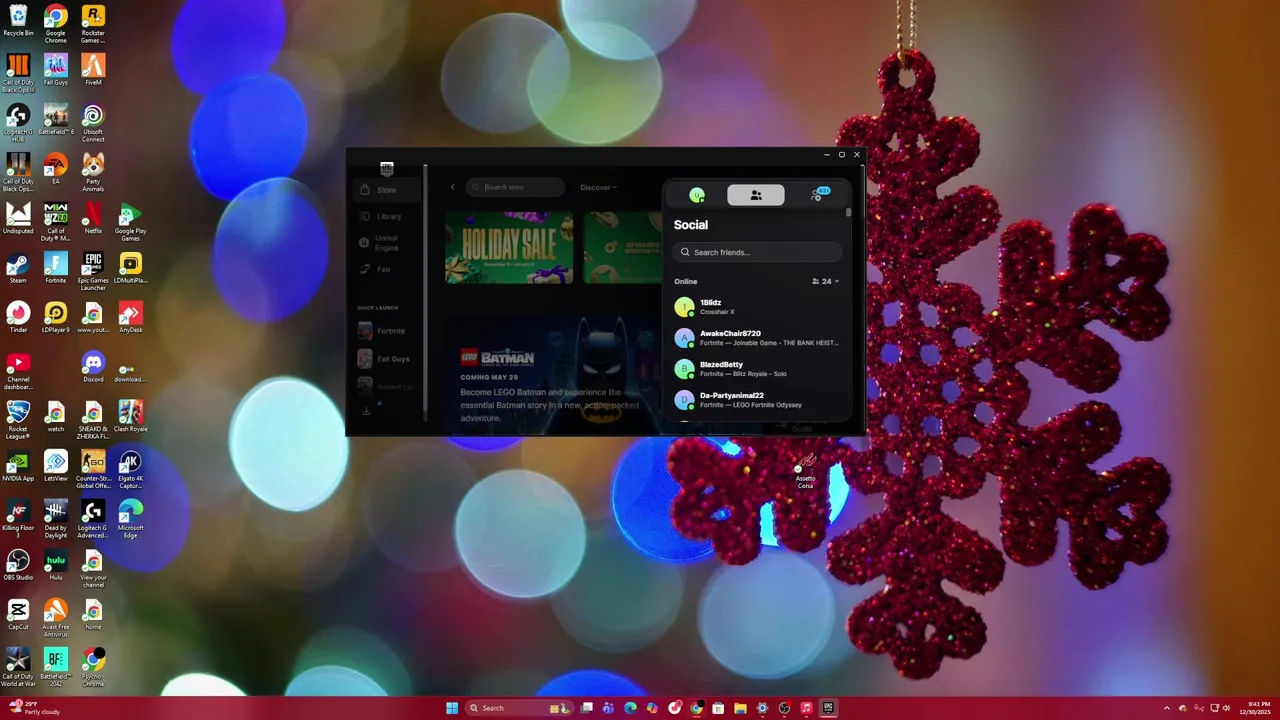The width and height of the screenshot is (1280, 720).
Task: Open OBS Studio desktop icon
Action: pos(18,564)
